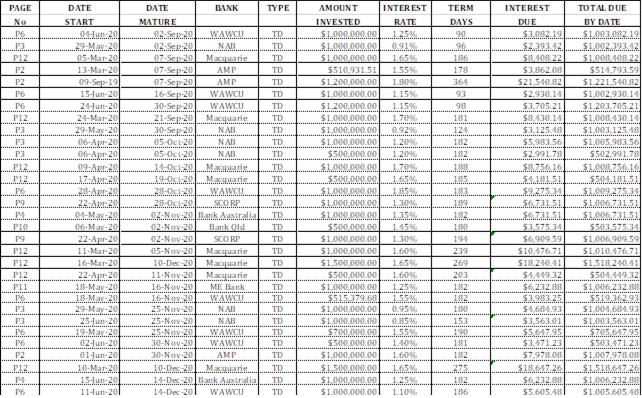
Task: Select the $515,379.68 amount invested cell
Action: coord(338,298)
